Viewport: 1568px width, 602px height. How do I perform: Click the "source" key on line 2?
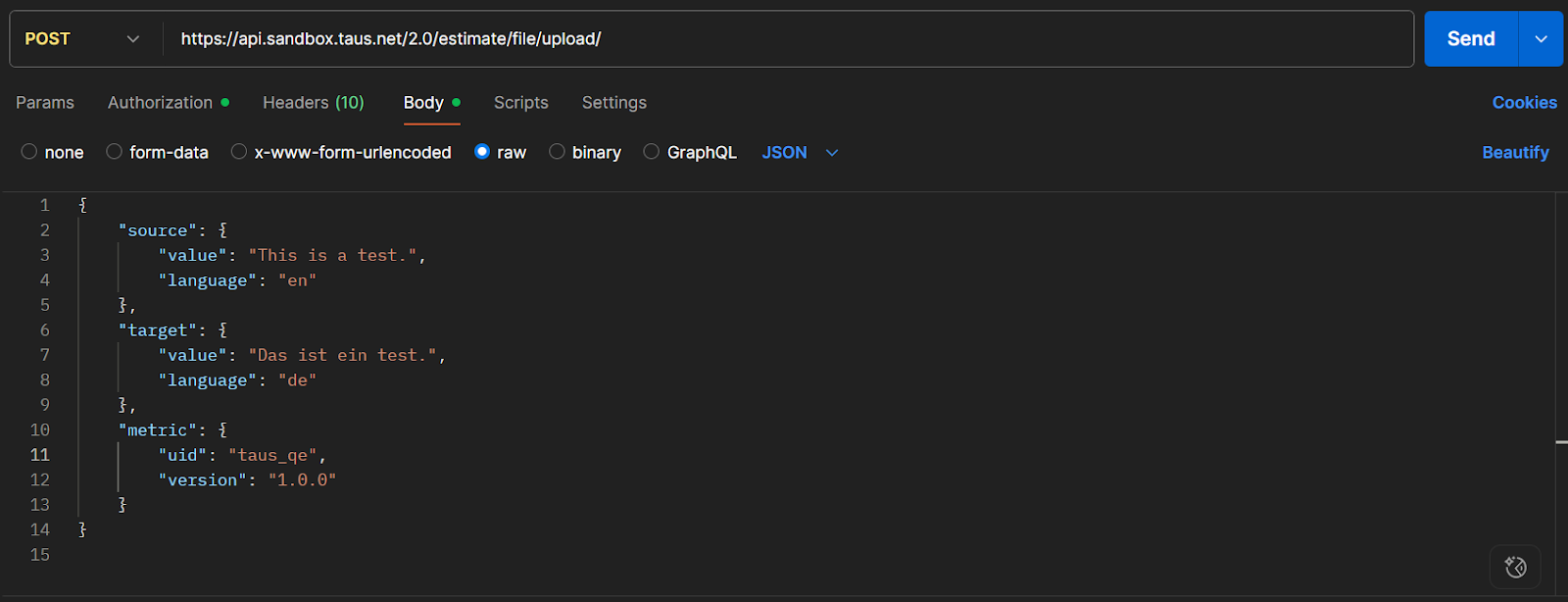158,230
